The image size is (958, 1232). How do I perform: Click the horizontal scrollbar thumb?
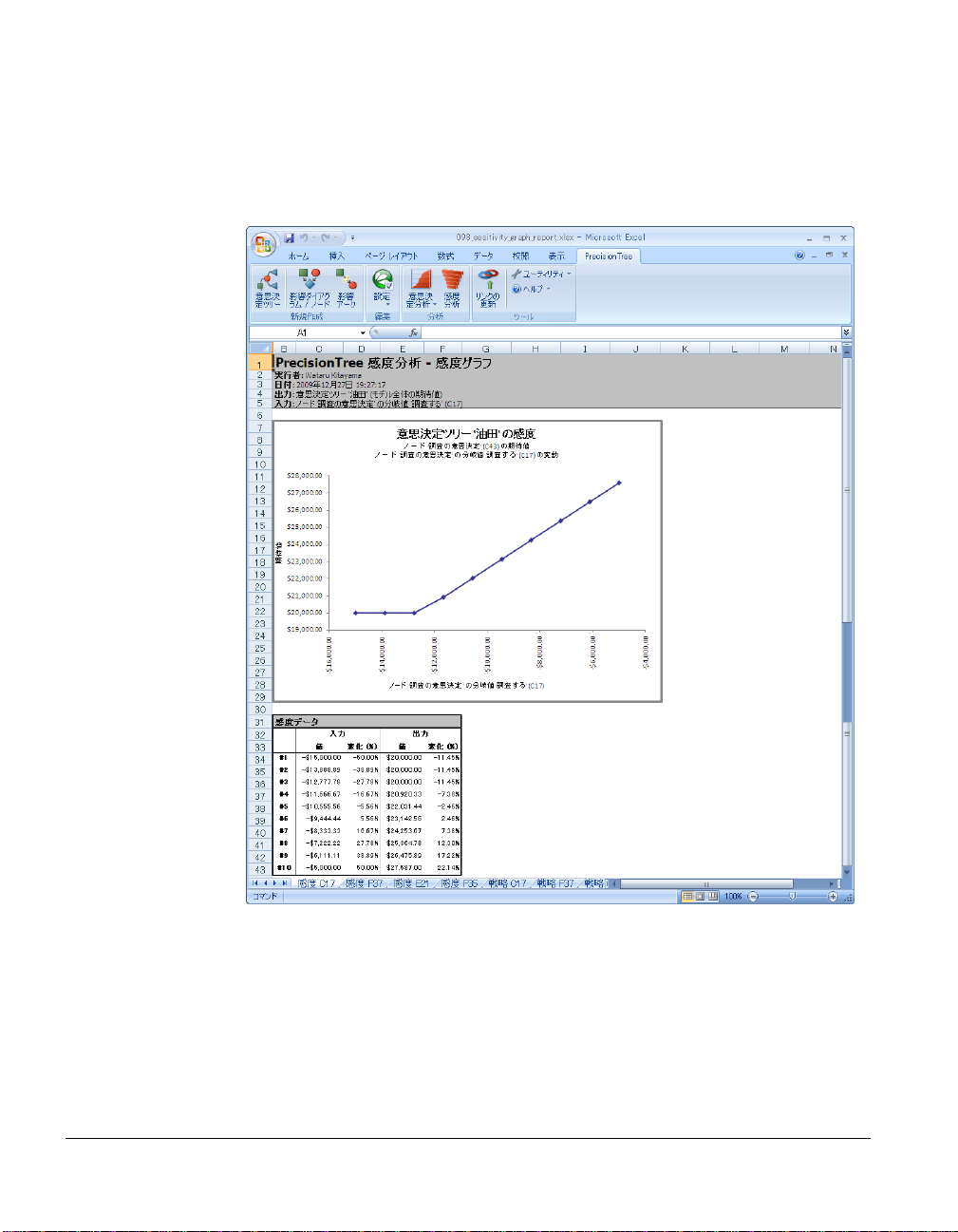coord(705,883)
